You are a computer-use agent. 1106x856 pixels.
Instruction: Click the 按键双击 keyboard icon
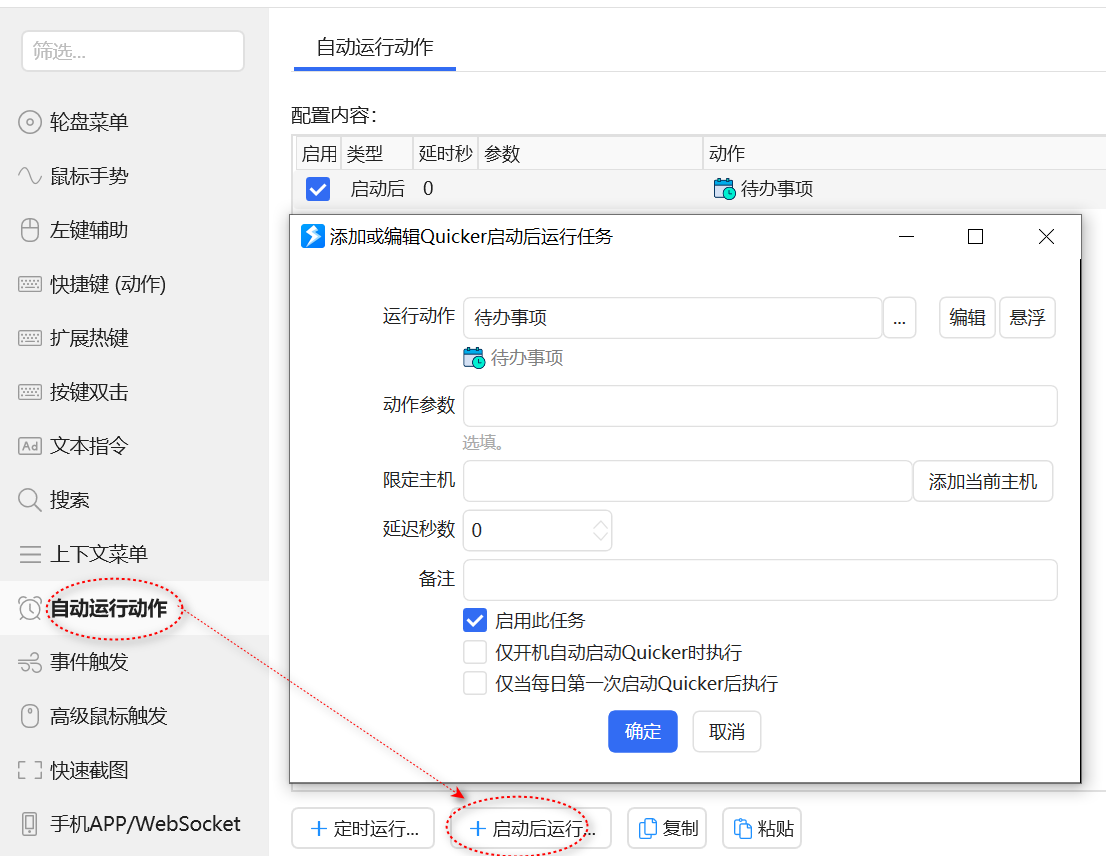[30, 392]
